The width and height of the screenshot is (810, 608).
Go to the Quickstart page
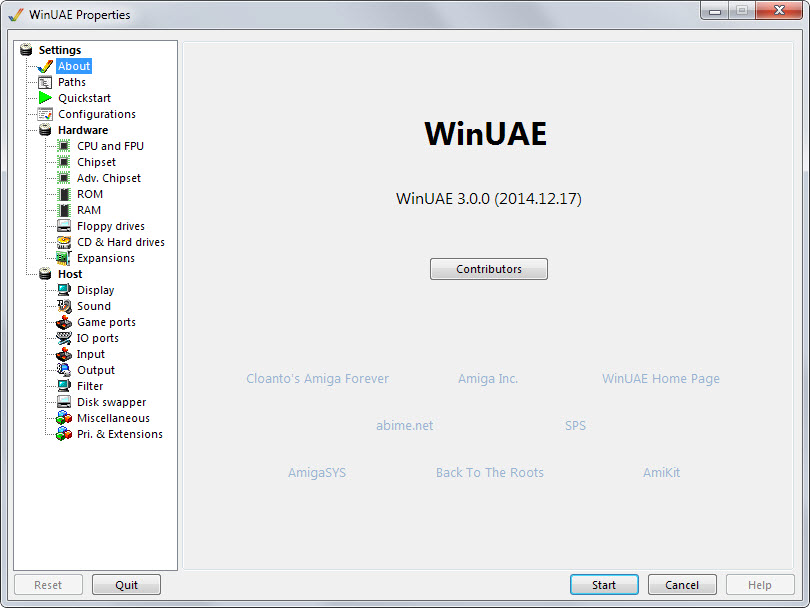tap(84, 98)
